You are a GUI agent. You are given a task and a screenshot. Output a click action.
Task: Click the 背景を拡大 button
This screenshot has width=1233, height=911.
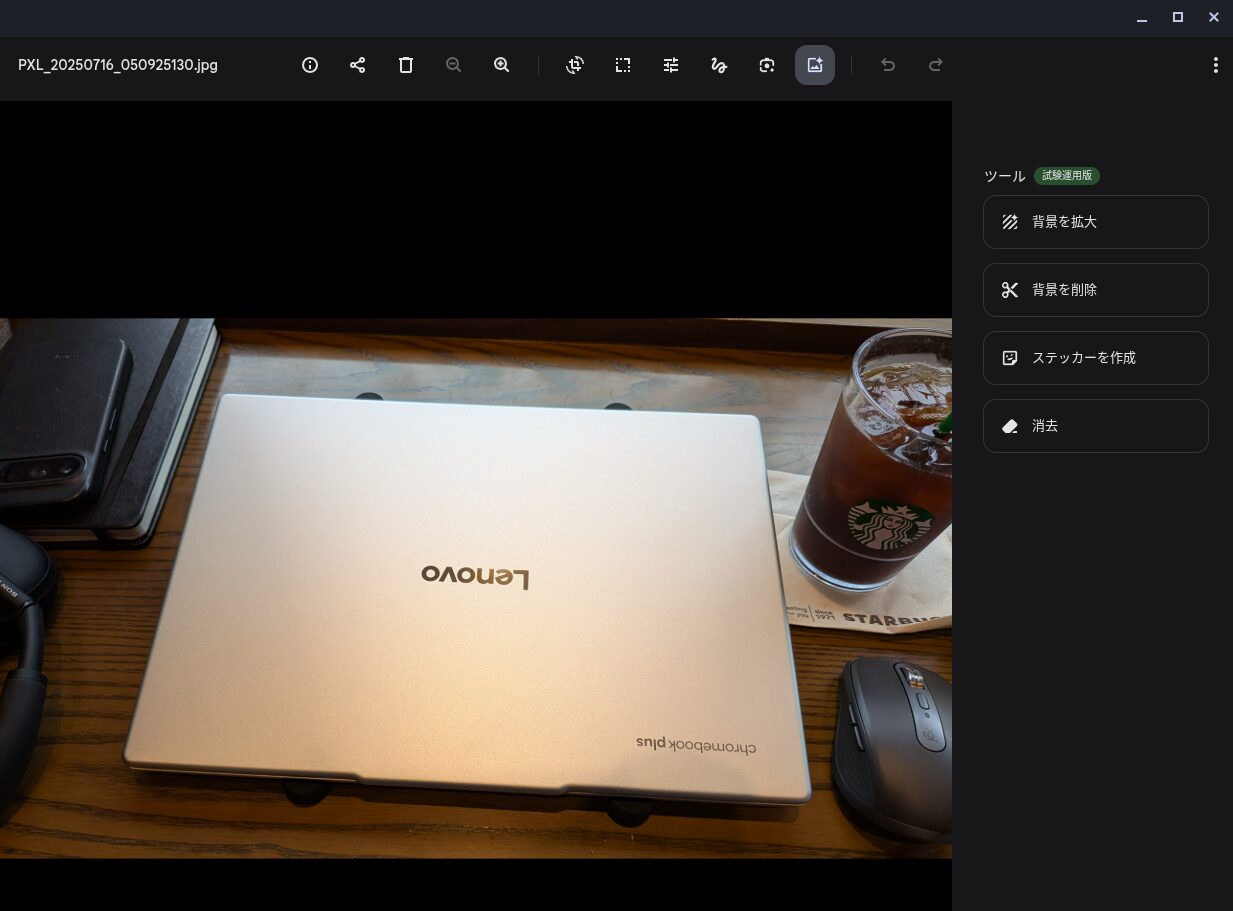pyautogui.click(x=1096, y=222)
